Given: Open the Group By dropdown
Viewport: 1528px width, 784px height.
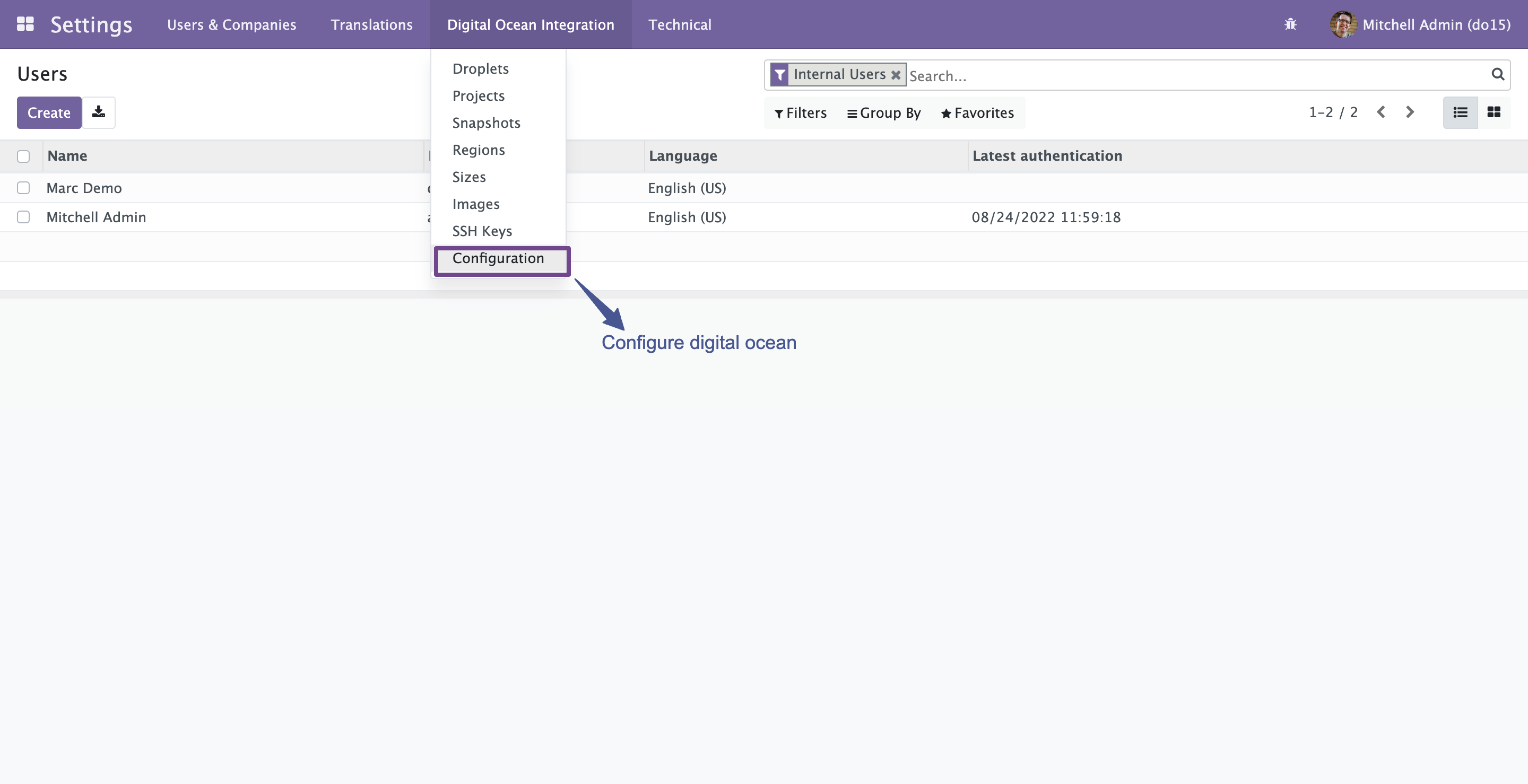Looking at the screenshot, I should click(883, 112).
